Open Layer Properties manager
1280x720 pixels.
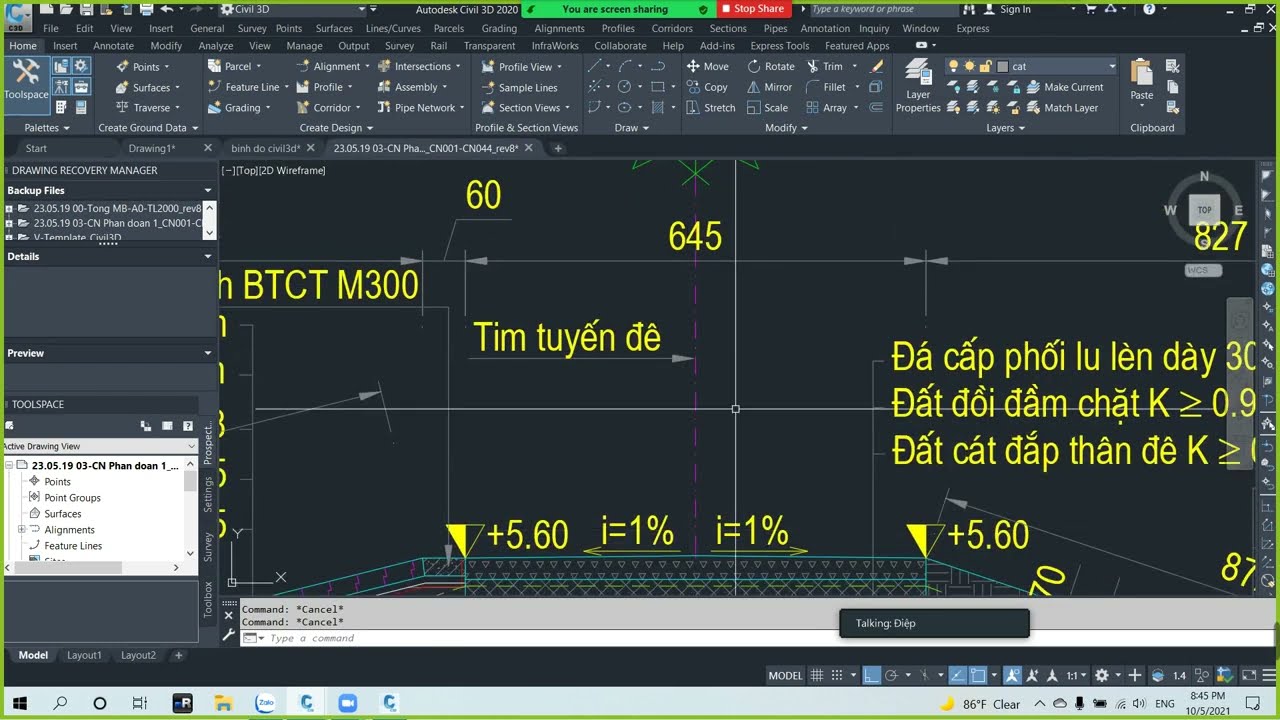pyautogui.click(x=918, y=86)
